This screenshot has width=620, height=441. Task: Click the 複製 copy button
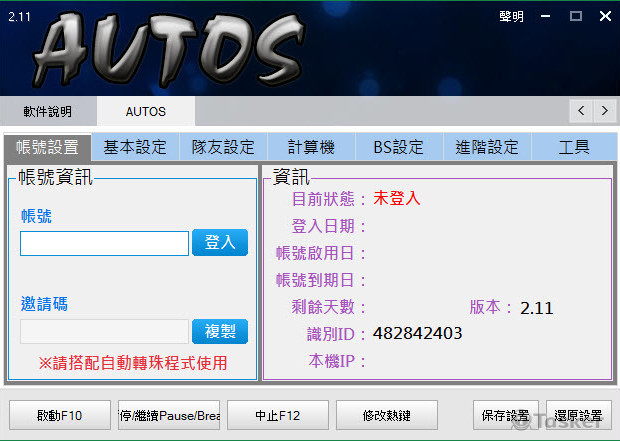220,331
